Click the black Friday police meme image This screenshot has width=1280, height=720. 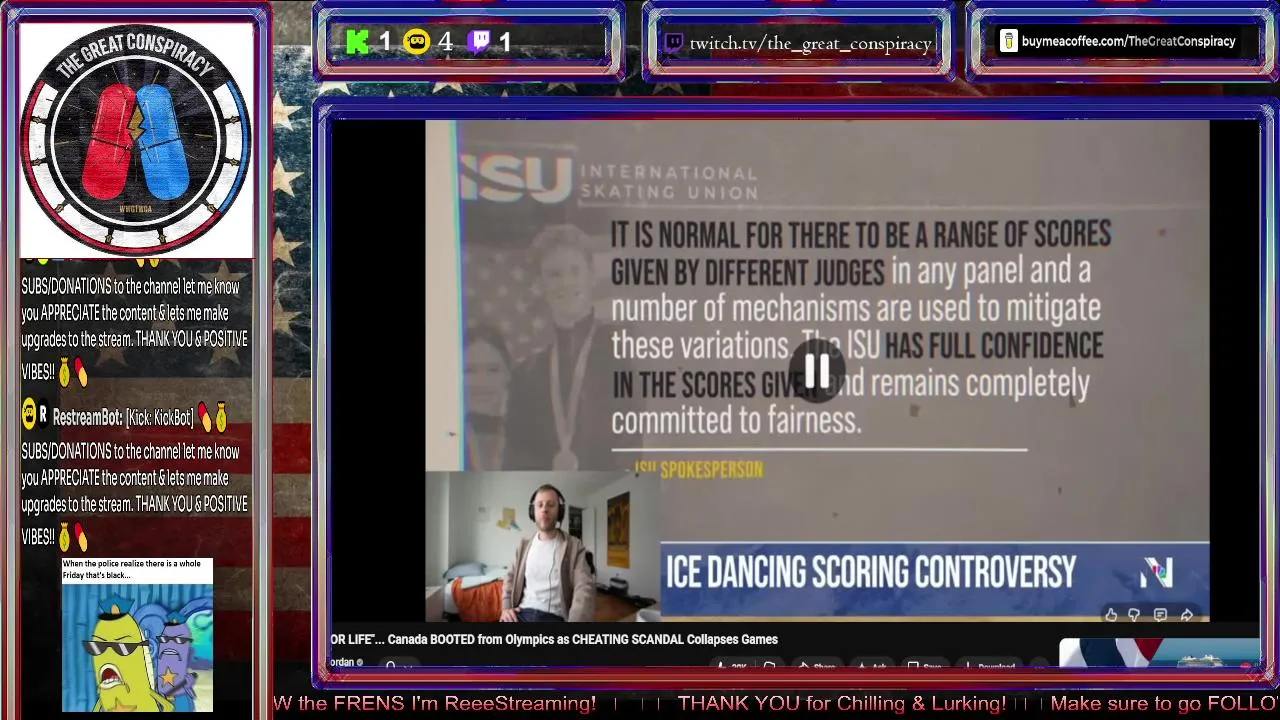tap(137, 635)
